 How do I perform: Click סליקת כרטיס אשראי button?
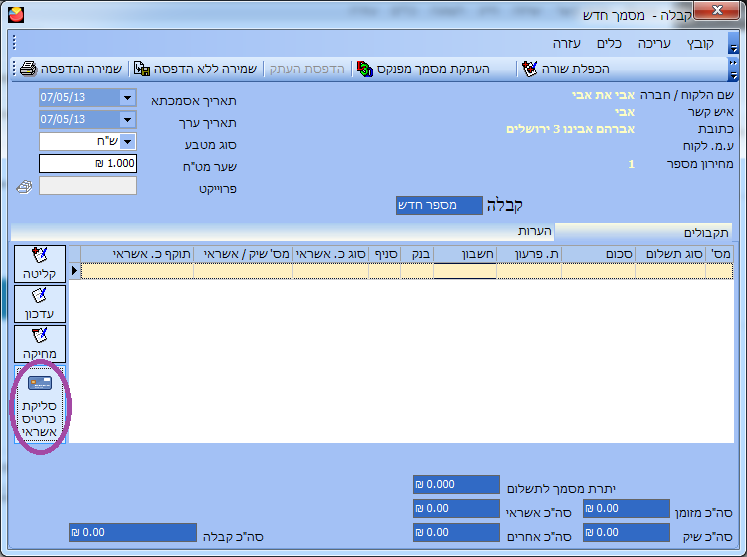pos(40,405)
